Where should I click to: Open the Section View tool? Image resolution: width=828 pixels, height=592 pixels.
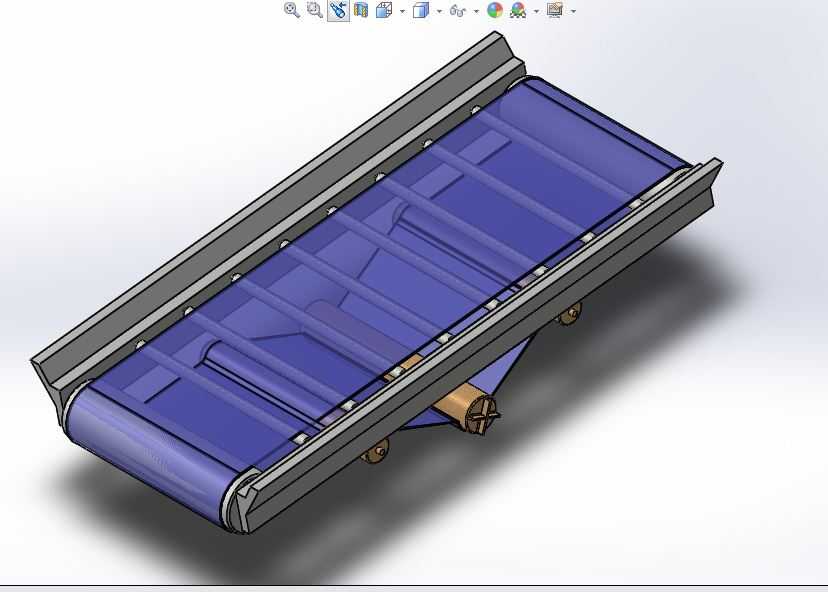pyautogui.click(x=361, y=10)
